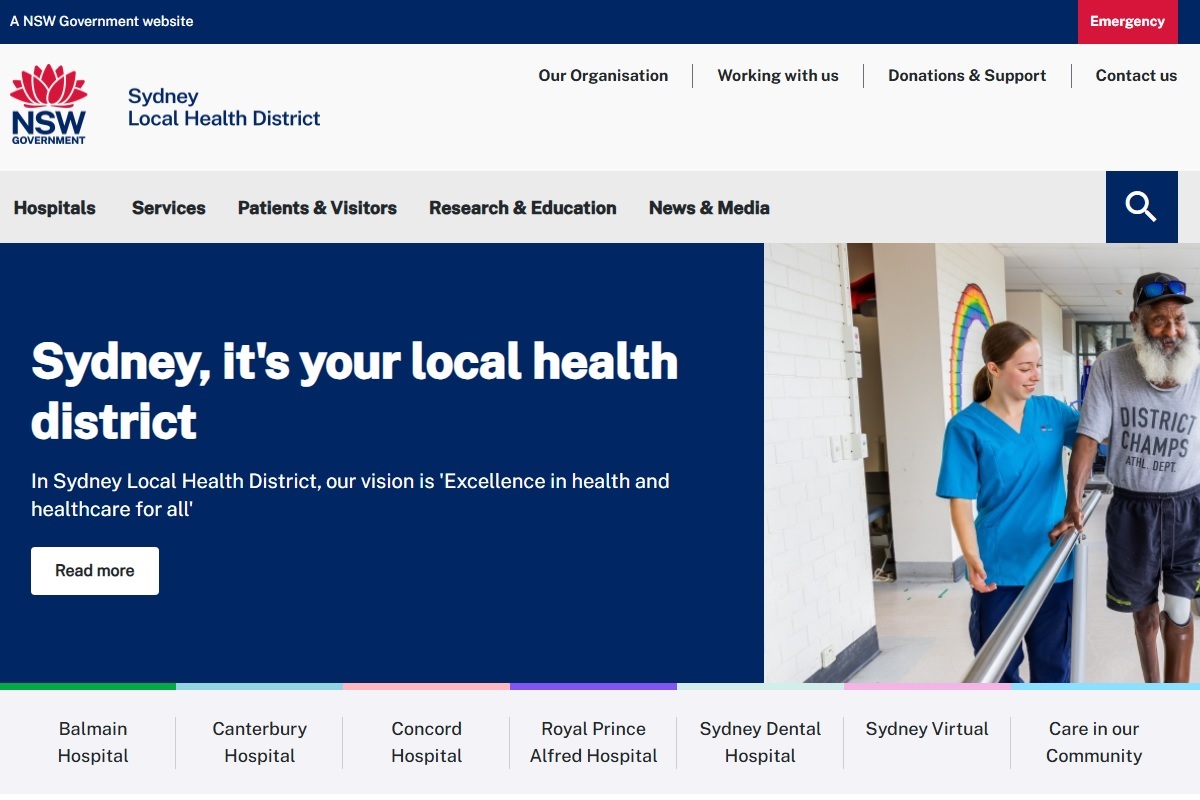Viewport: 1200px width, 800px height.
Task: Select Concord Hospital link
Action: [427, 742]
